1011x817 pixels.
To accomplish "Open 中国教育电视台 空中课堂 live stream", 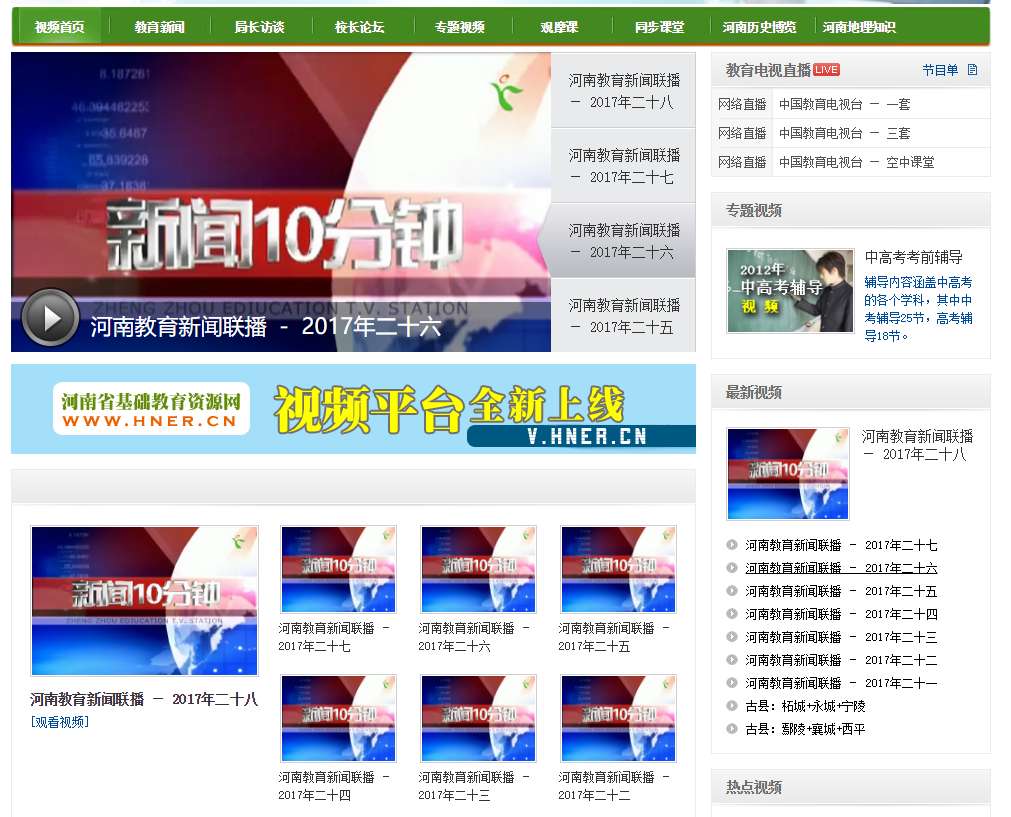I will [x=856, y=162].
